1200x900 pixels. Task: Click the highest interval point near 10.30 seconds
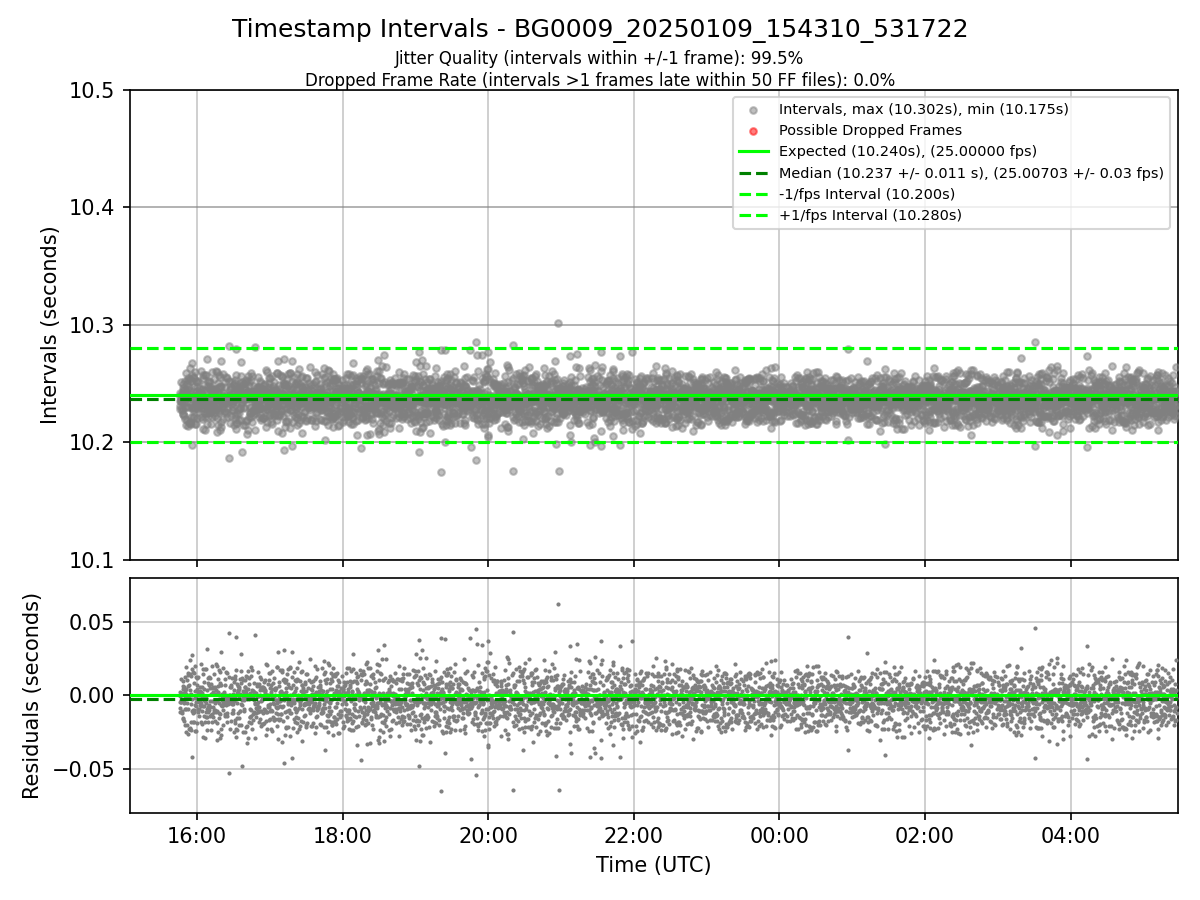point(558,323)
